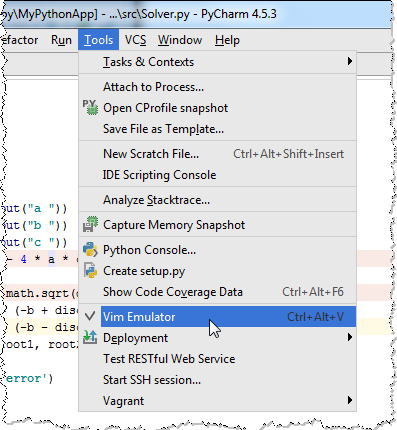Click code line with input "a "

pos(35,209)
